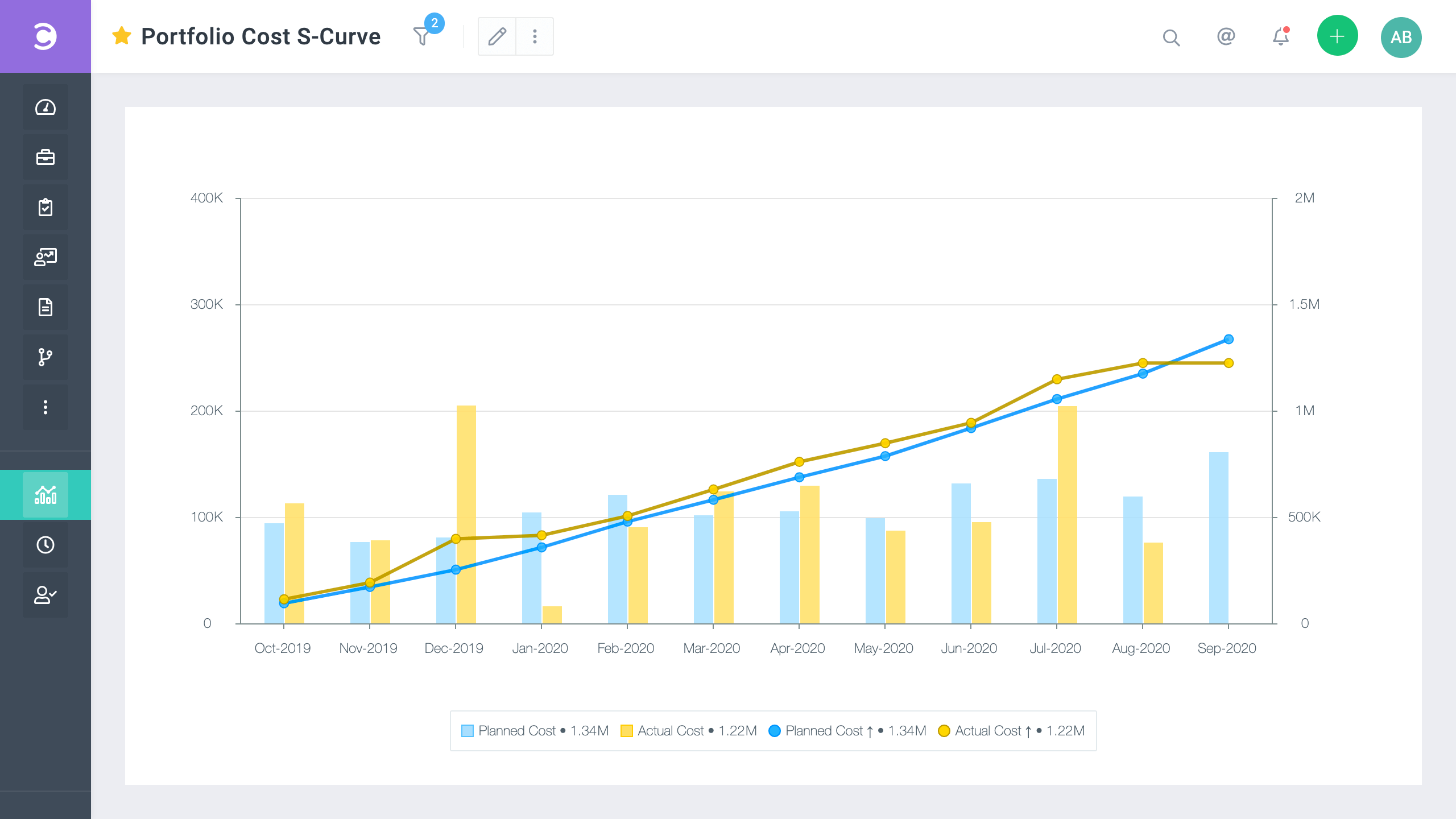Click the pencil edit report button
This screenshot has width=1456, height=819.
[x=497, y=36]
